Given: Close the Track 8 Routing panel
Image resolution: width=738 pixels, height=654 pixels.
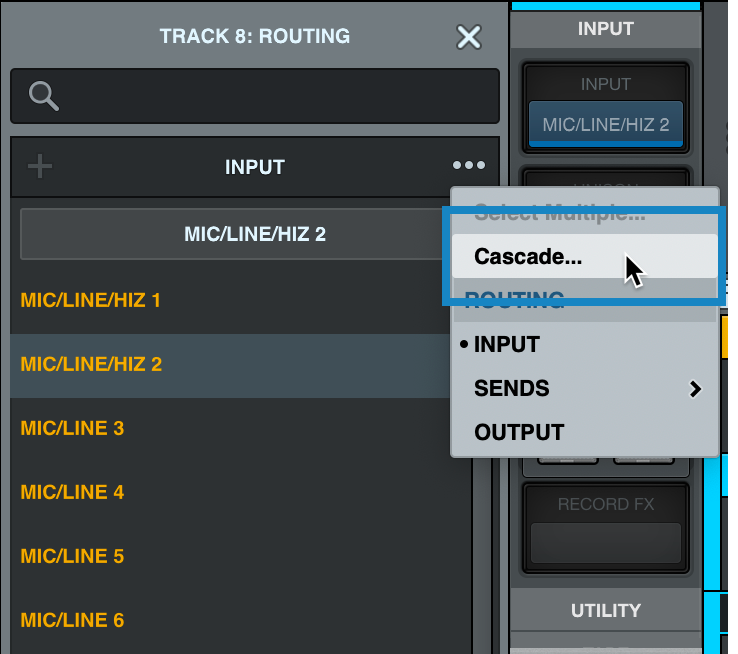Looking at the screenshot, I should tap(469, 37).
